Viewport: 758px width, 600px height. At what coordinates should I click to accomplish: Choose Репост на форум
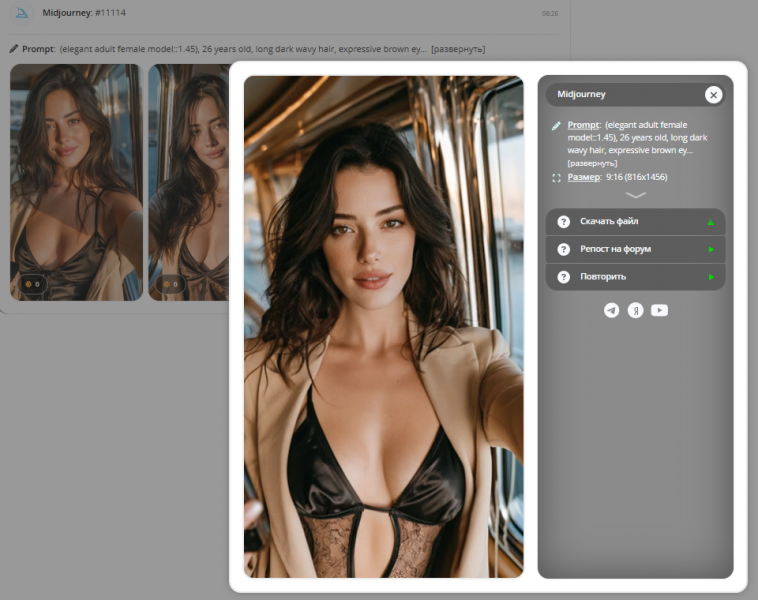click(636, 249)
